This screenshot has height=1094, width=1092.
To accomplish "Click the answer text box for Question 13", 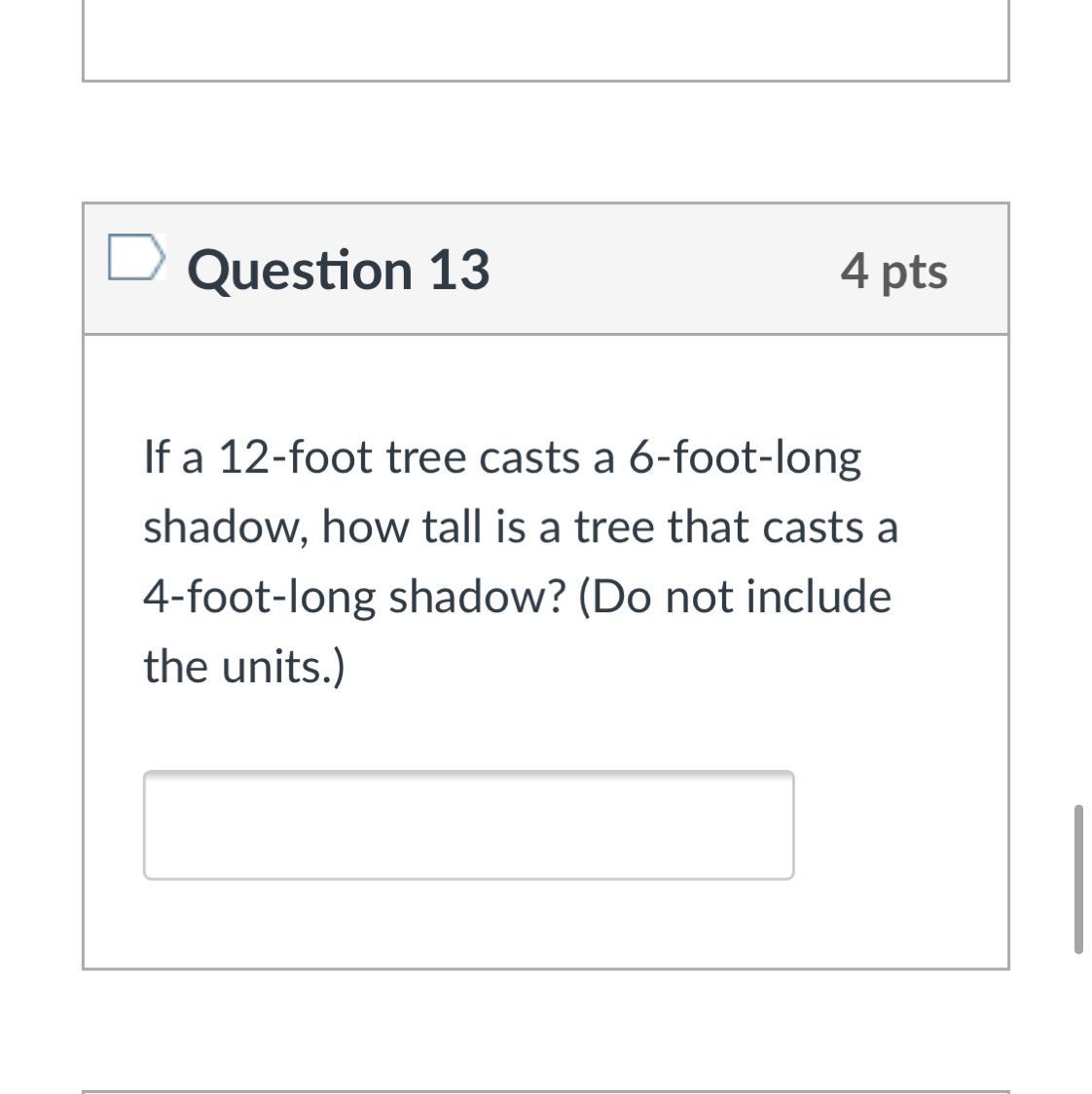I will (468, 825).
